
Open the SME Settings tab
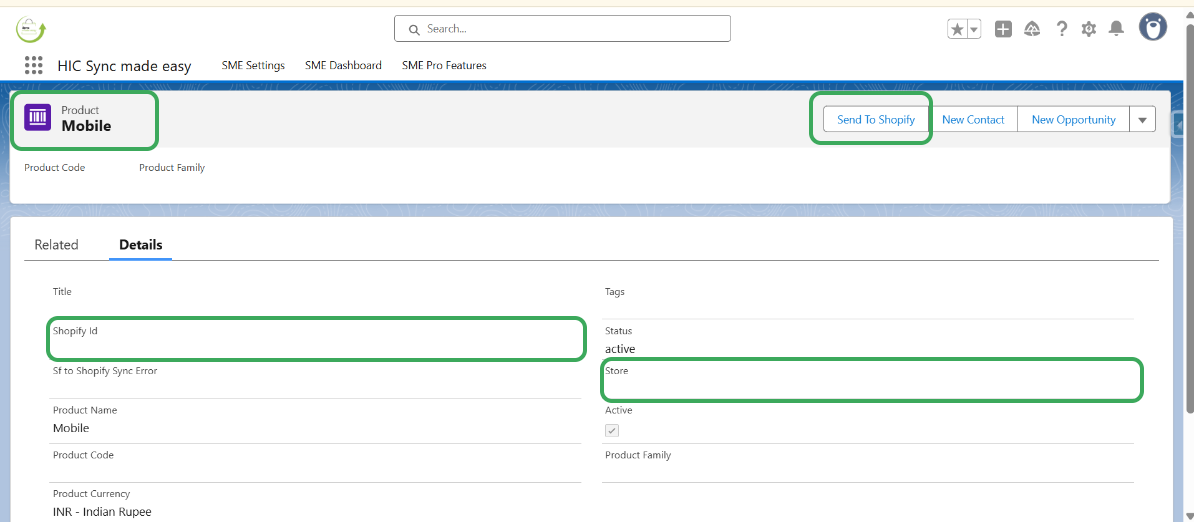(253, 65)
